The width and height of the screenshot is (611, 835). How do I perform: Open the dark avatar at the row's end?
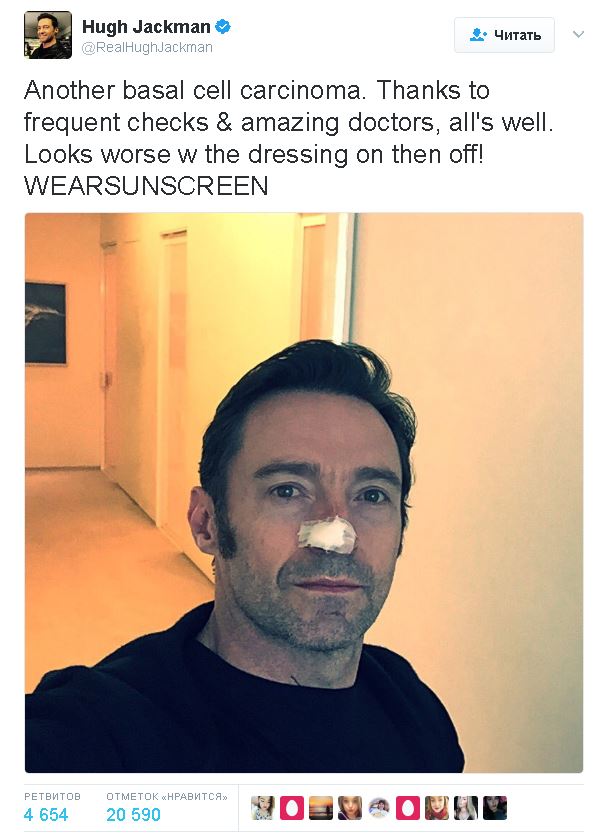(x=495, y=808)
